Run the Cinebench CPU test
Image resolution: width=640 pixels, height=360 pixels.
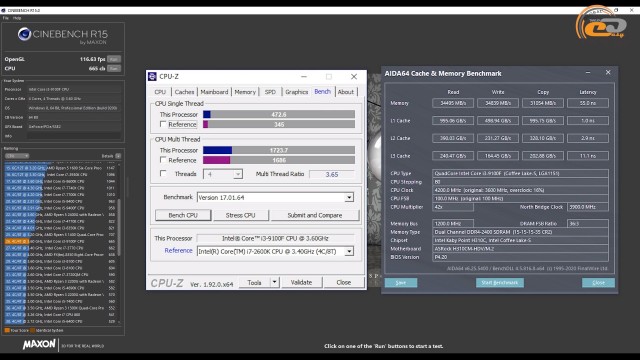coord(114,69)
